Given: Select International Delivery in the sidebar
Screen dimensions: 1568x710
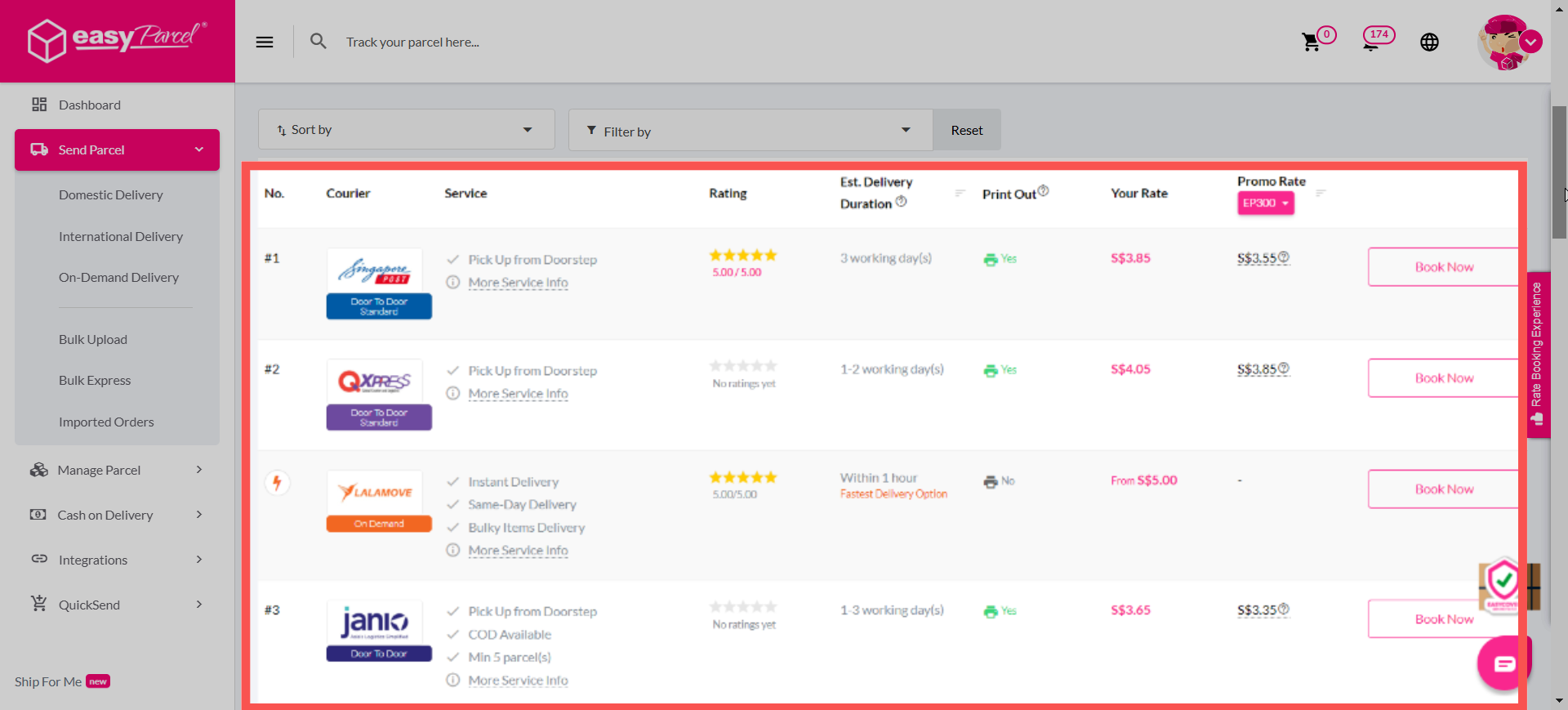Looking at the screenshot, I should pos(121,236).
